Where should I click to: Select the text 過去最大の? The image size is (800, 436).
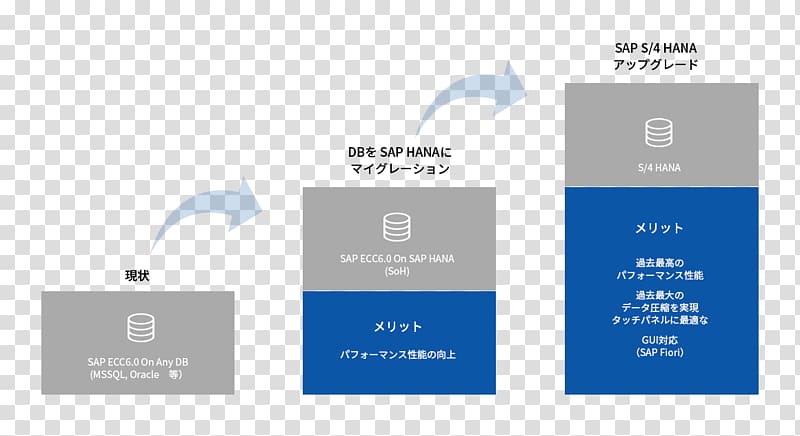[660, 295]
